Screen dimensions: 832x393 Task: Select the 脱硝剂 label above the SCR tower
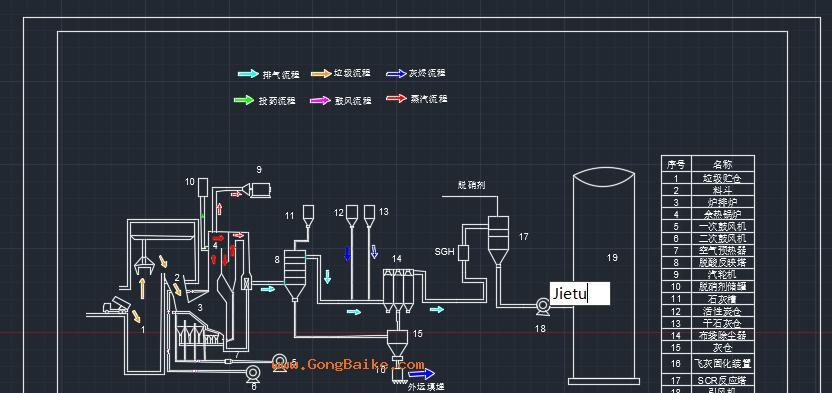coord(471,185)
